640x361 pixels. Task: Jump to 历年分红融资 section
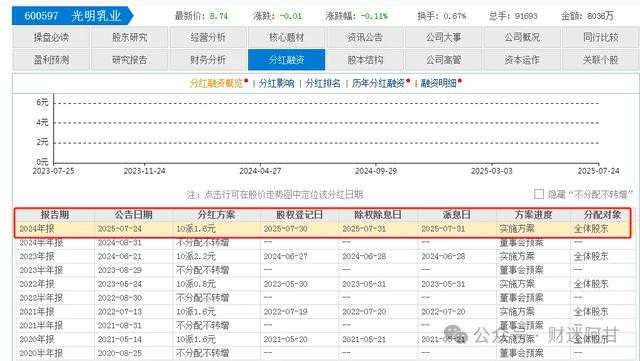point(378,83)
